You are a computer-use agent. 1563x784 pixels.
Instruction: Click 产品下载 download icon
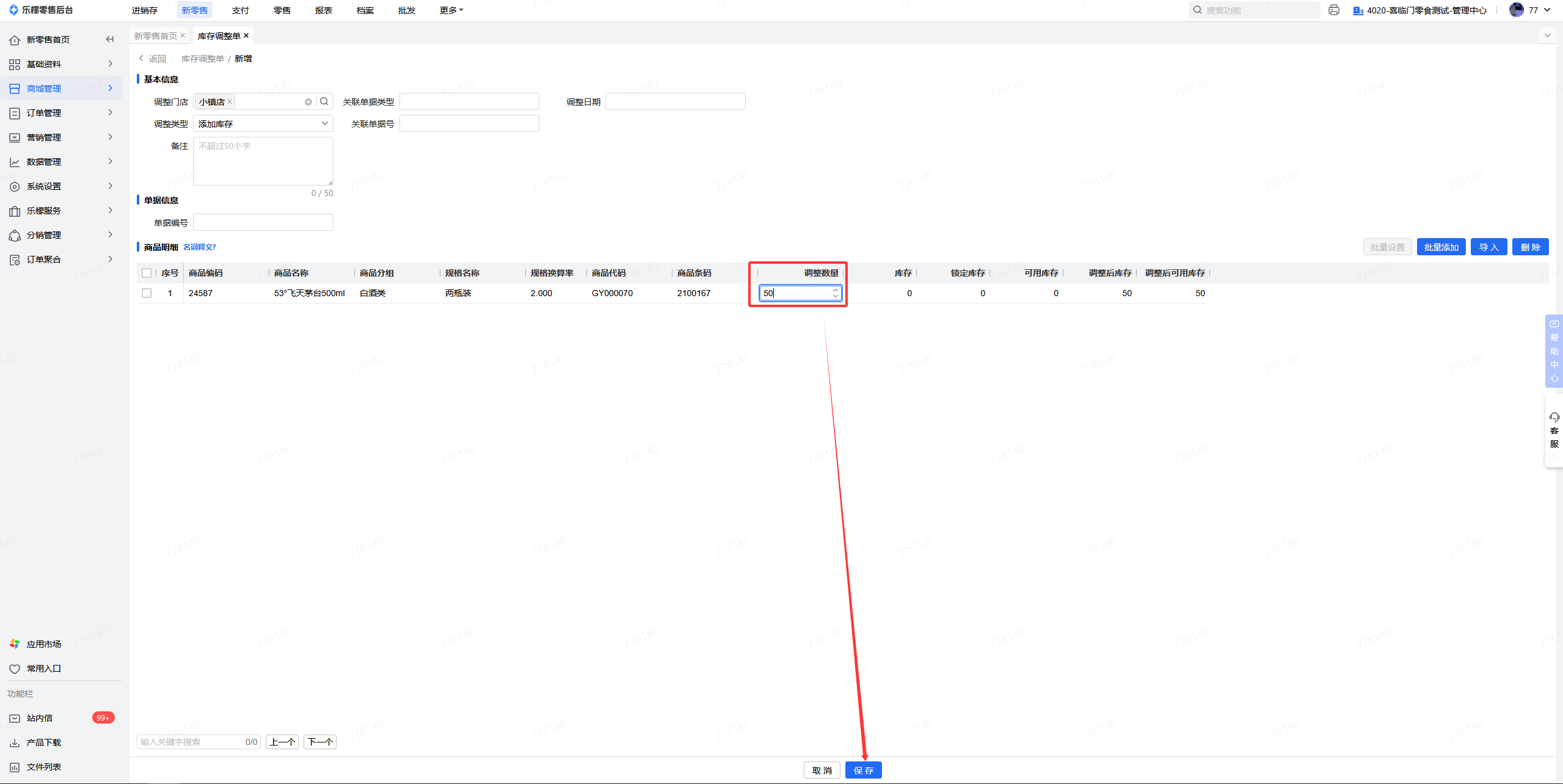click(x=15, y=742)
